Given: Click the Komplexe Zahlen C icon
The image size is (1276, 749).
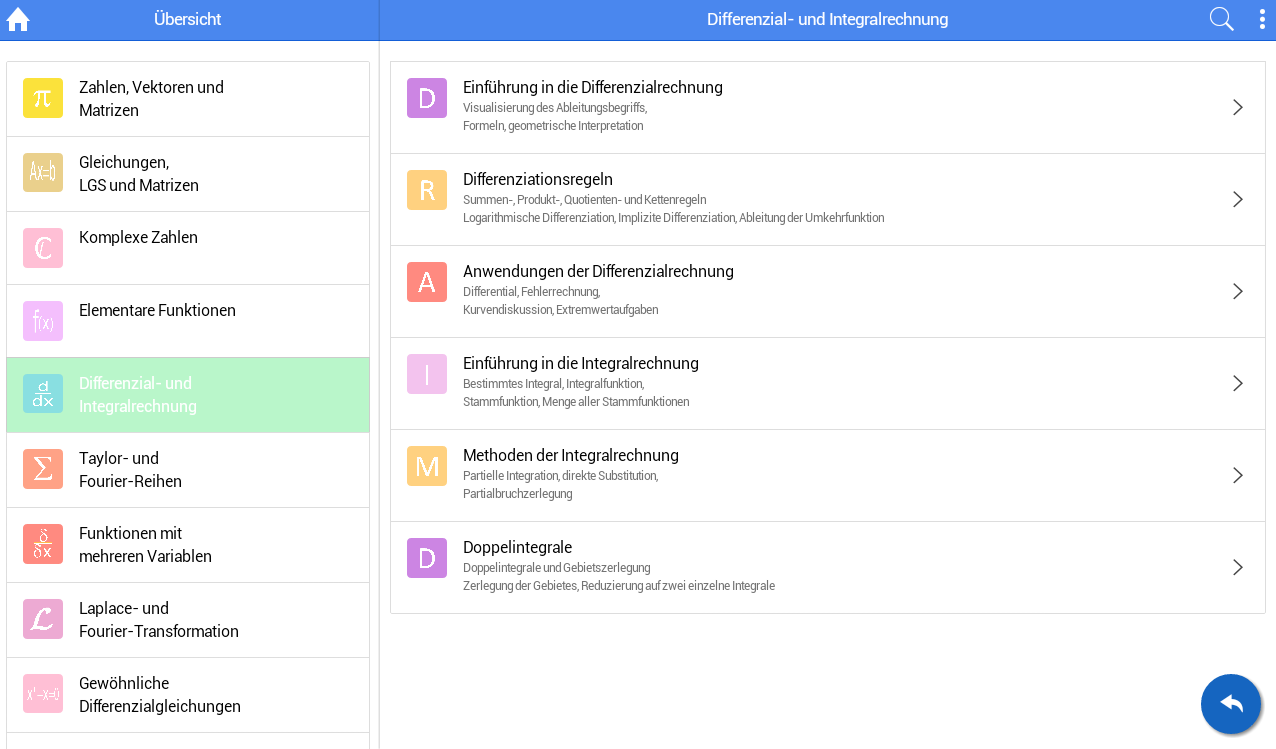Looking at the screenshot, I should tap(43, 248).
